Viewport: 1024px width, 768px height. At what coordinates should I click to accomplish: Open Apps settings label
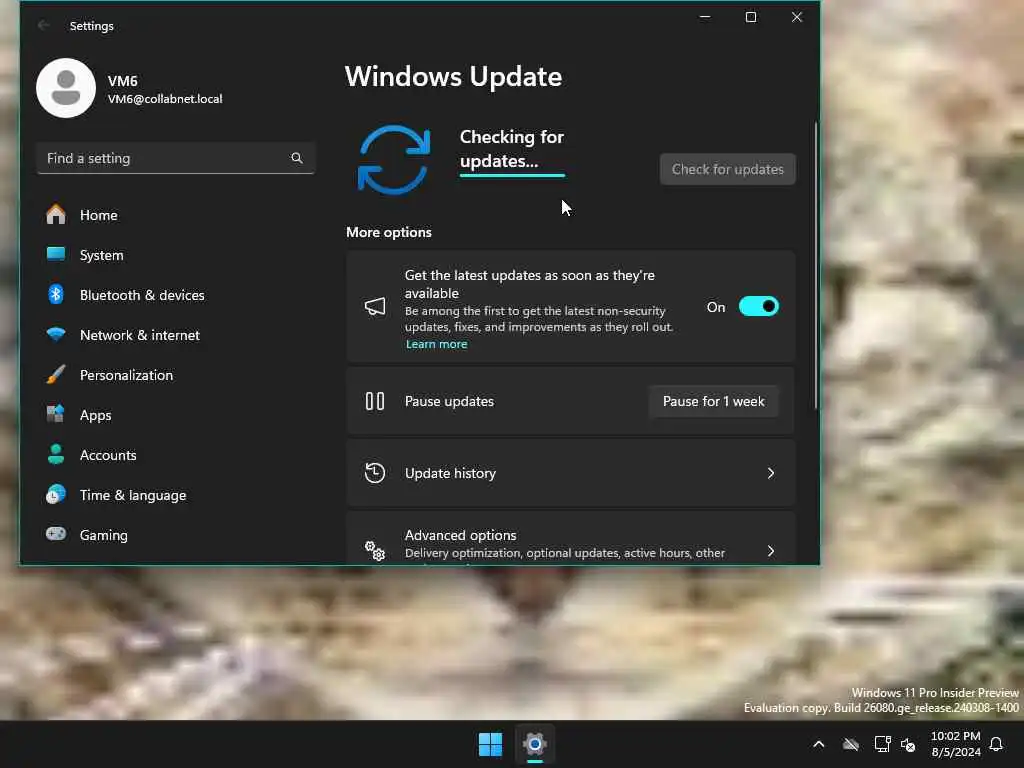(x=95, y=415)
